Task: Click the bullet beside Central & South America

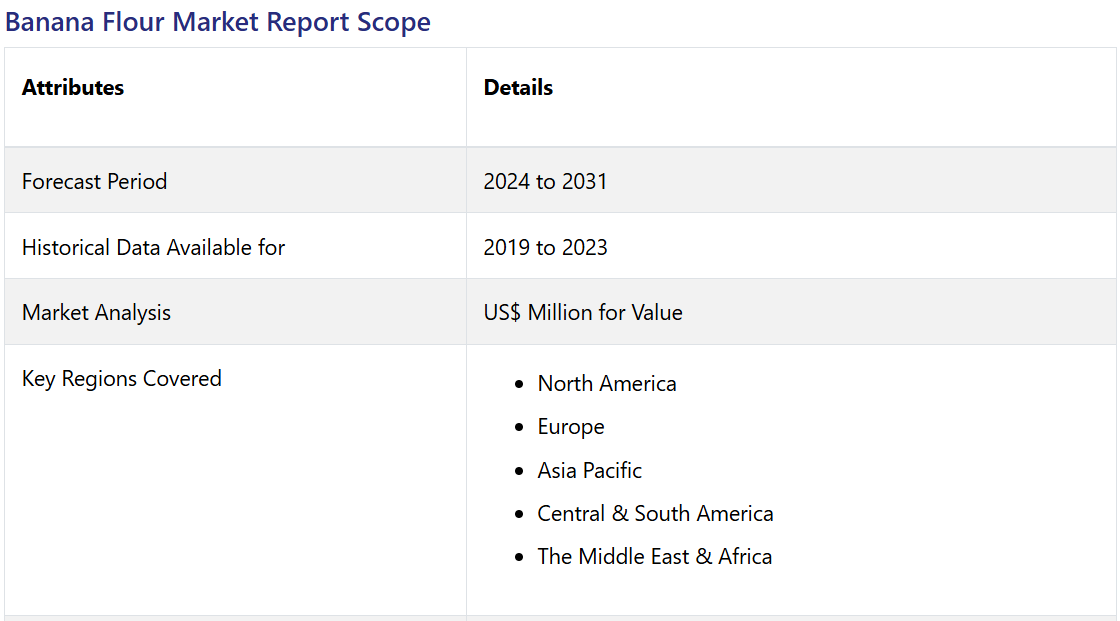Action: tap(518, 515)
